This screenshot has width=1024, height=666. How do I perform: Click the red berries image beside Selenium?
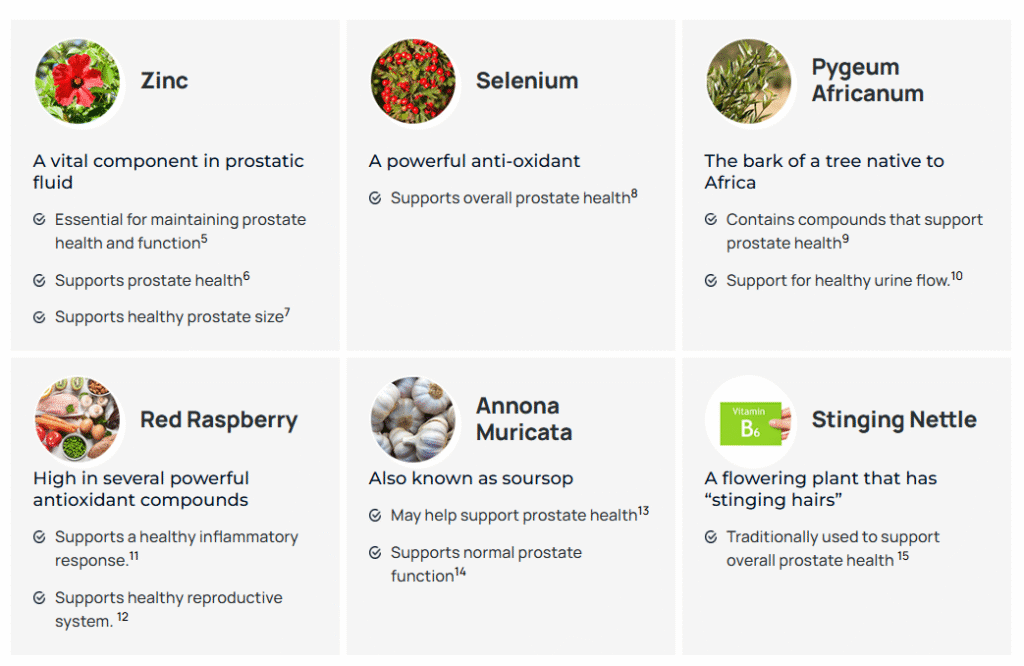point(413,81)
